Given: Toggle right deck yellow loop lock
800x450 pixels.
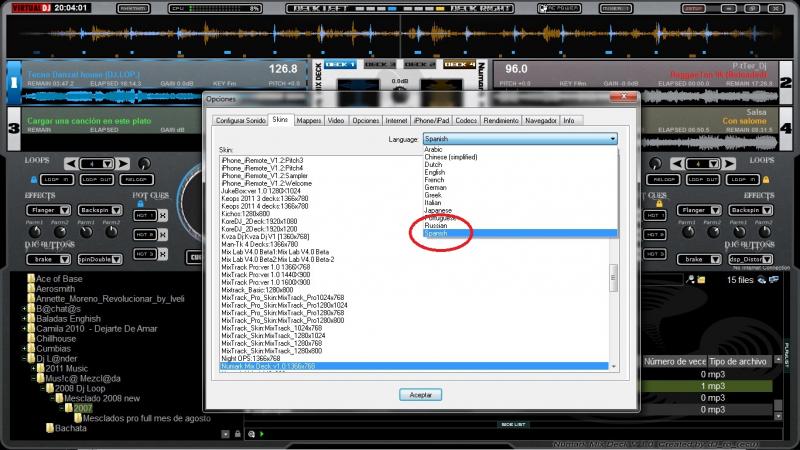Looking at the screenshot, I should coord(766,180).
